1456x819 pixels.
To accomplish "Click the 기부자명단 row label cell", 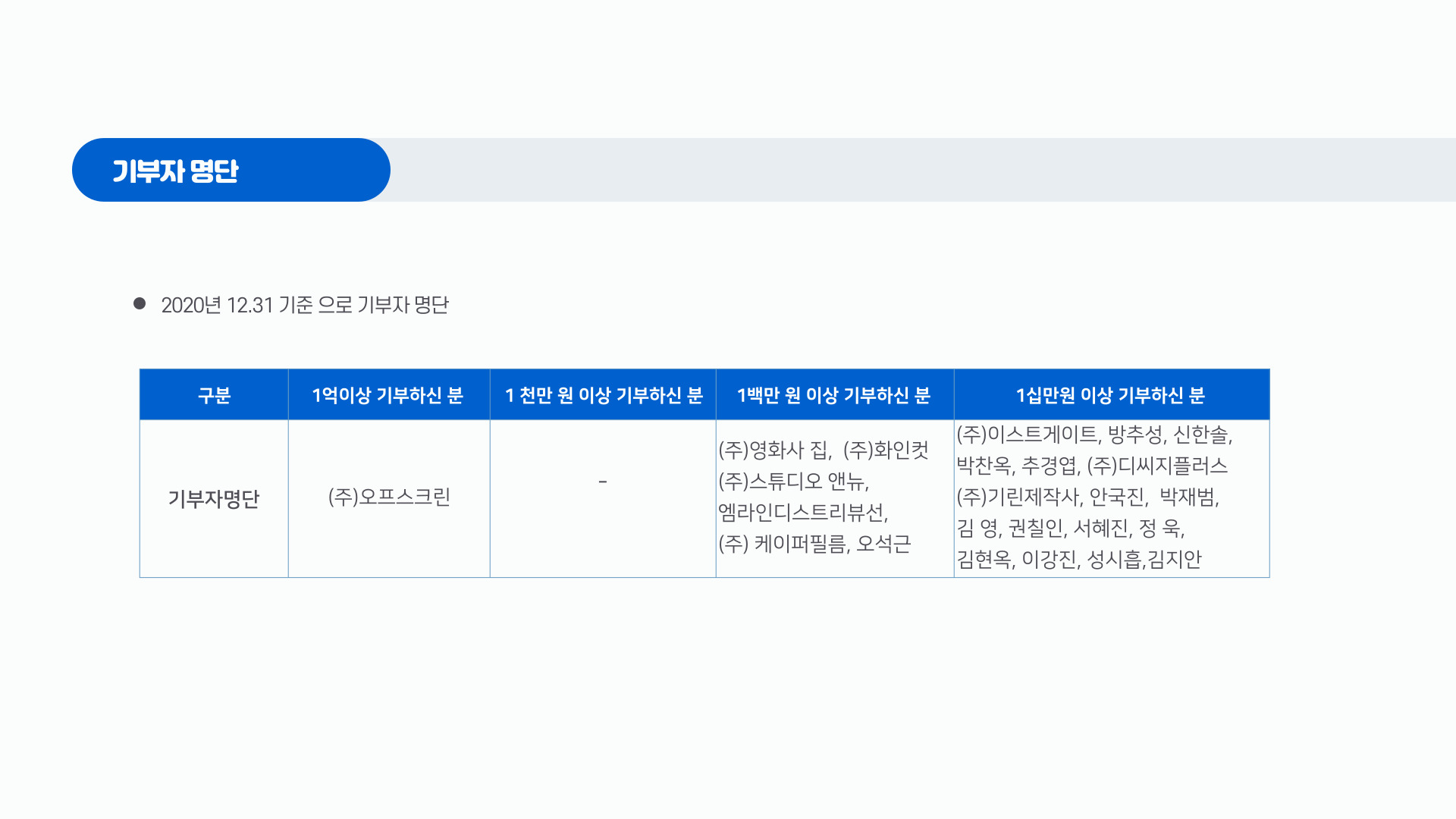I will pyautogui.click(x=214, y=498).
